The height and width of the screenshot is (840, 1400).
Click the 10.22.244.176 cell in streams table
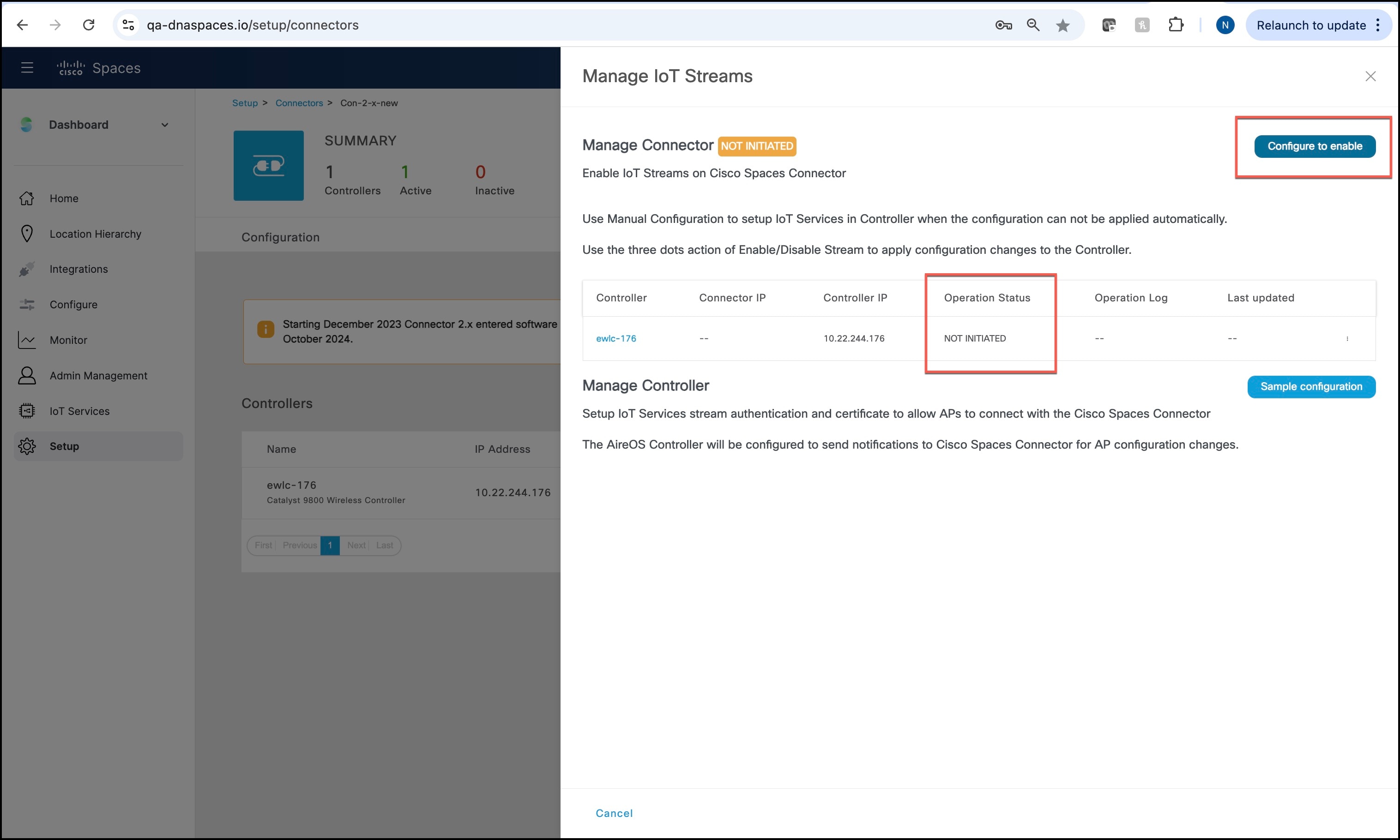854,338
